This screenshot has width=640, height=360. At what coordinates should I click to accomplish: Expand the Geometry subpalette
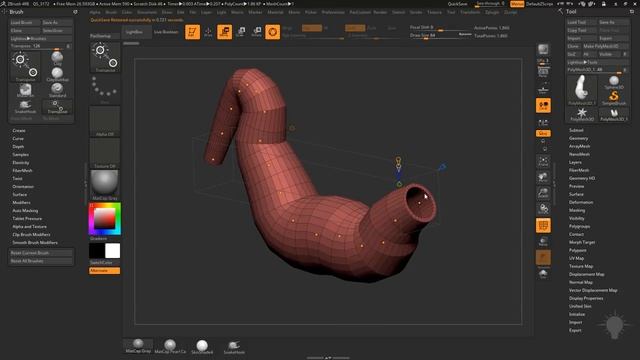(x=578, y=138)
